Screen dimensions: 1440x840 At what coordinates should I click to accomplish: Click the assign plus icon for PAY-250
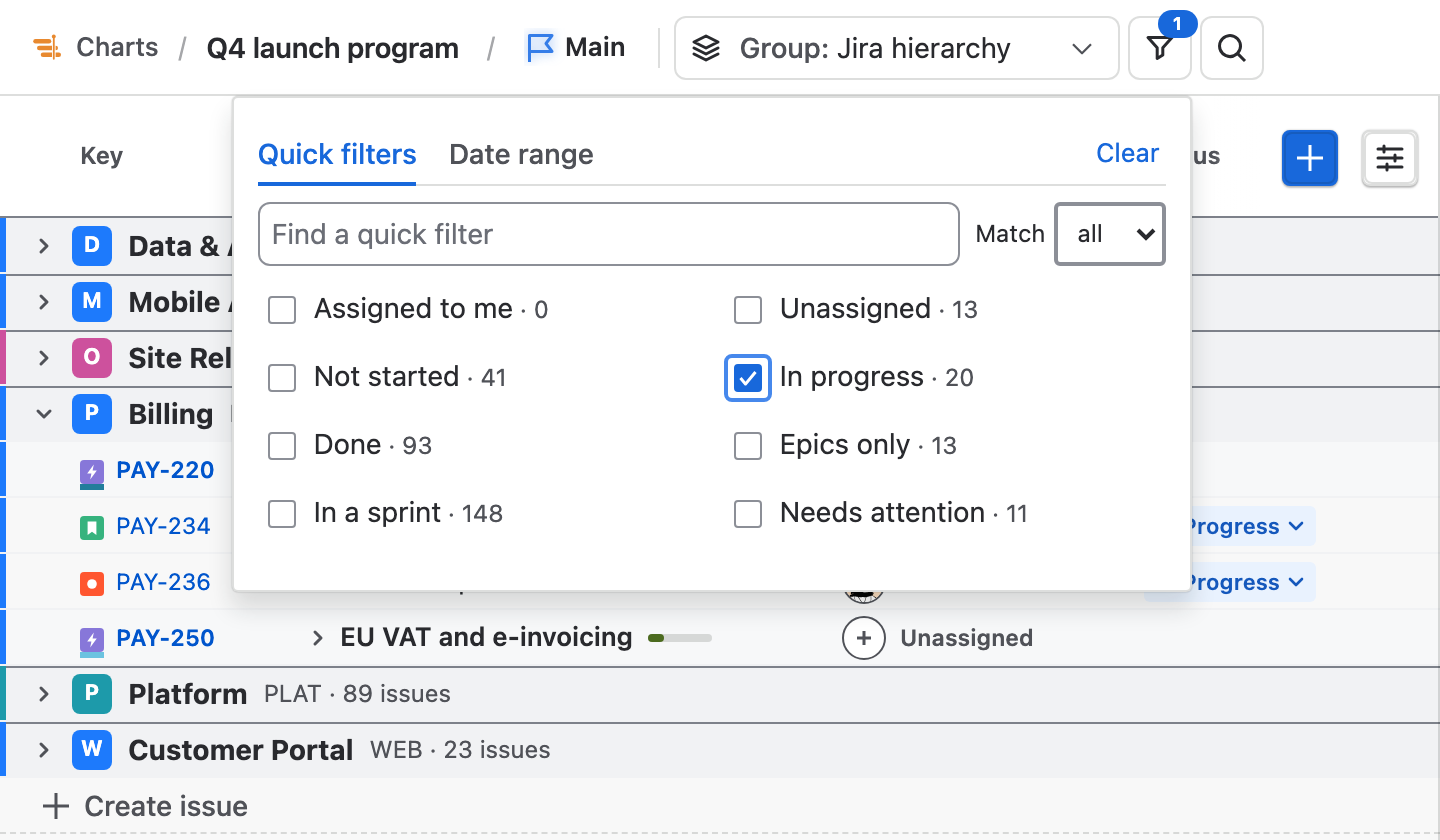864,638
